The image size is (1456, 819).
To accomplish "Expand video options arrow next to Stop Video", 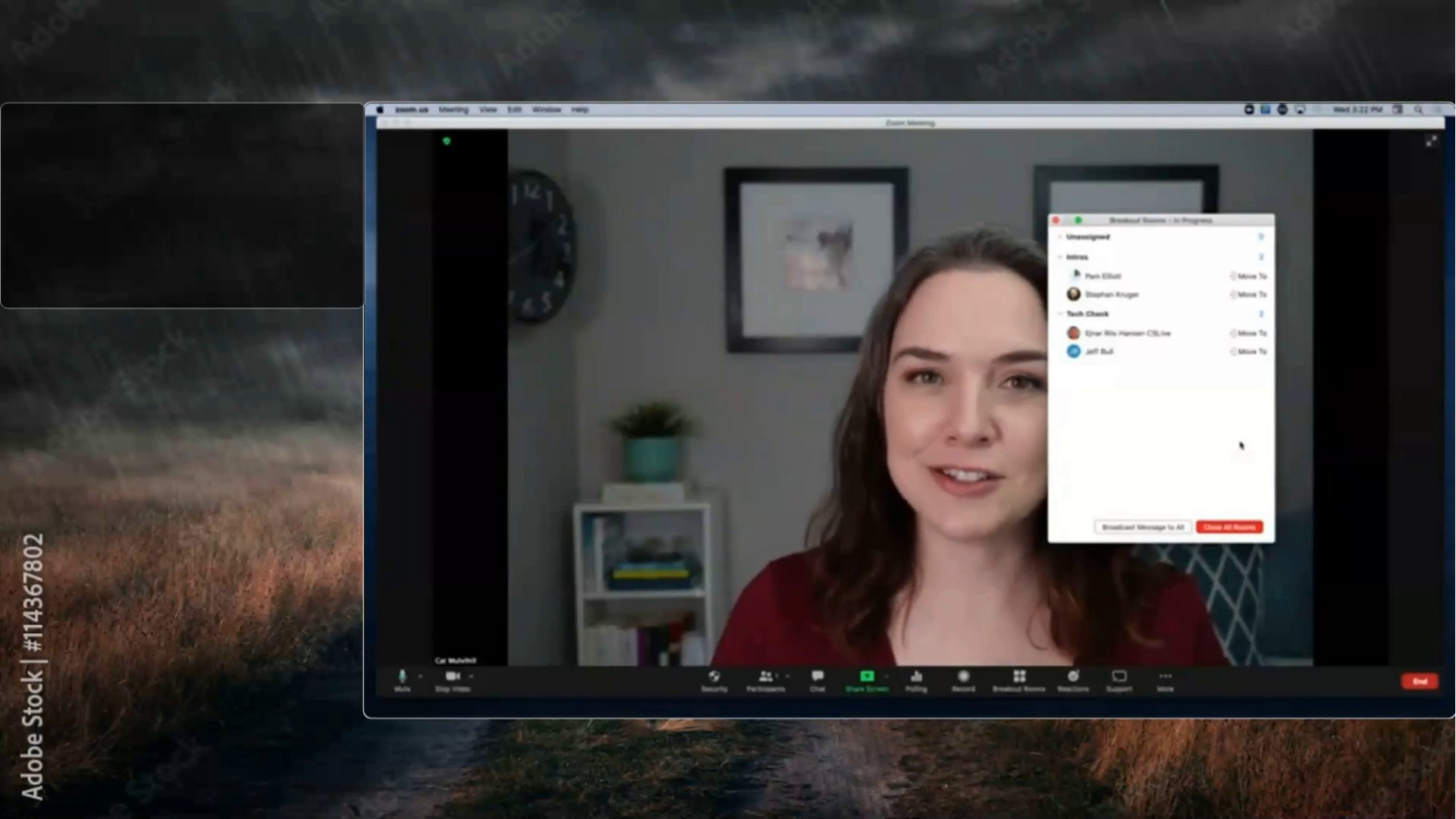I will [x=472, y=676].
